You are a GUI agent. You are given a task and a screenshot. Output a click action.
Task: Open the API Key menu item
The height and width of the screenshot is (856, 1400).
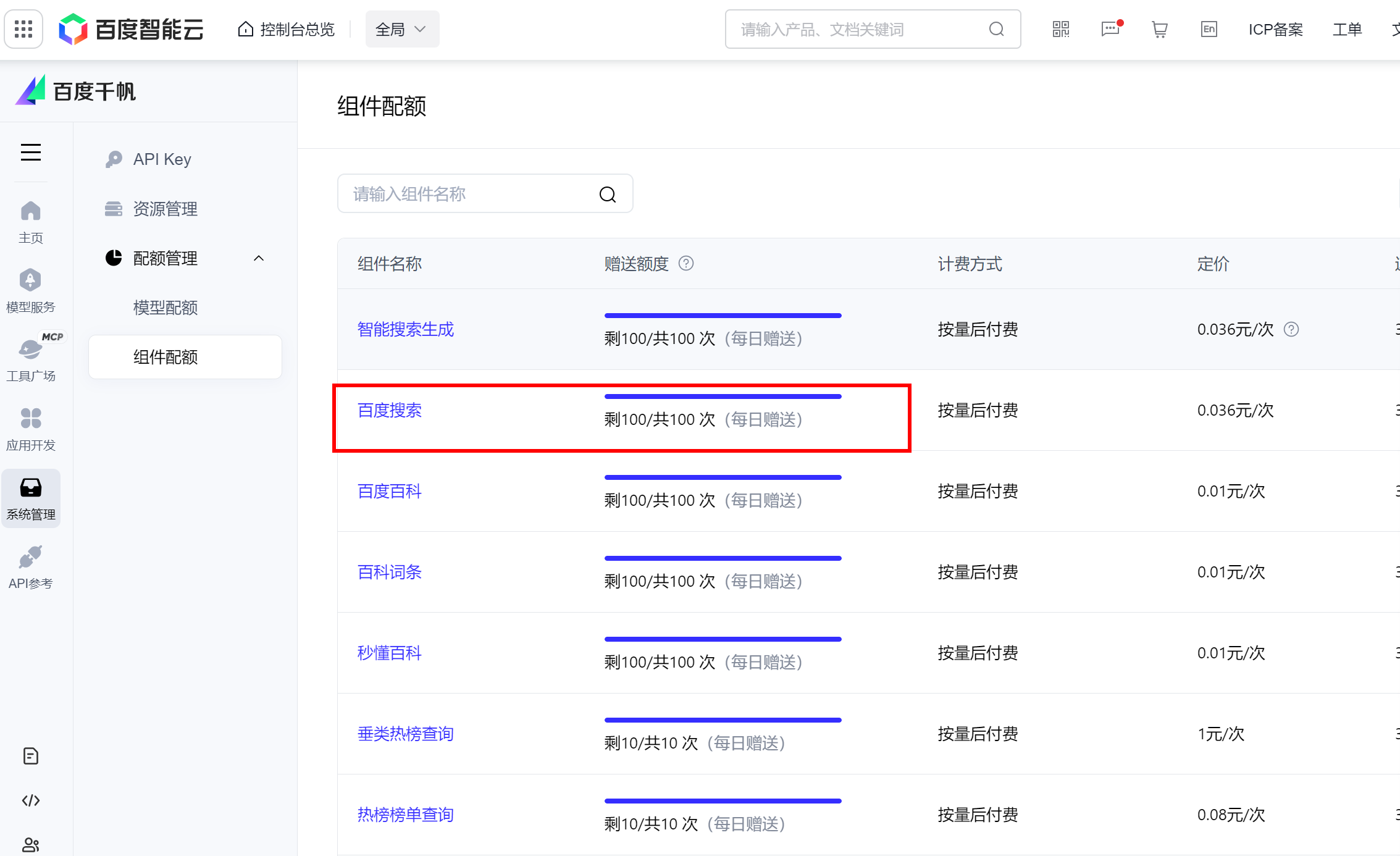click(x=162, y=159)
